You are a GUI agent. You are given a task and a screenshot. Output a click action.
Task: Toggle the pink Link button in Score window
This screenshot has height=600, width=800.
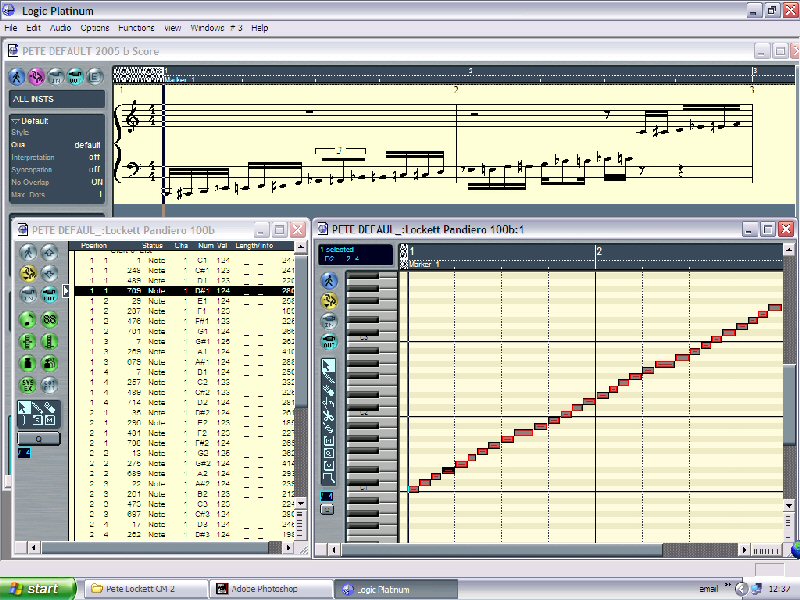pos(37,76)
